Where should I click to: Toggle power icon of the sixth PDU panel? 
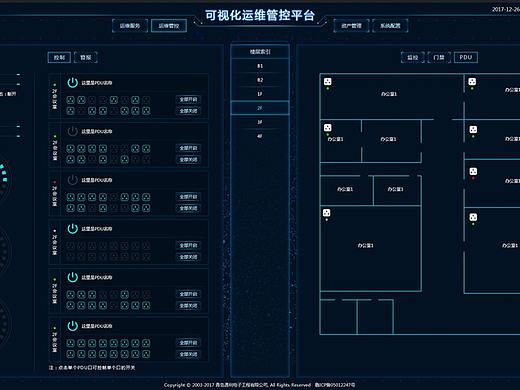72,326
